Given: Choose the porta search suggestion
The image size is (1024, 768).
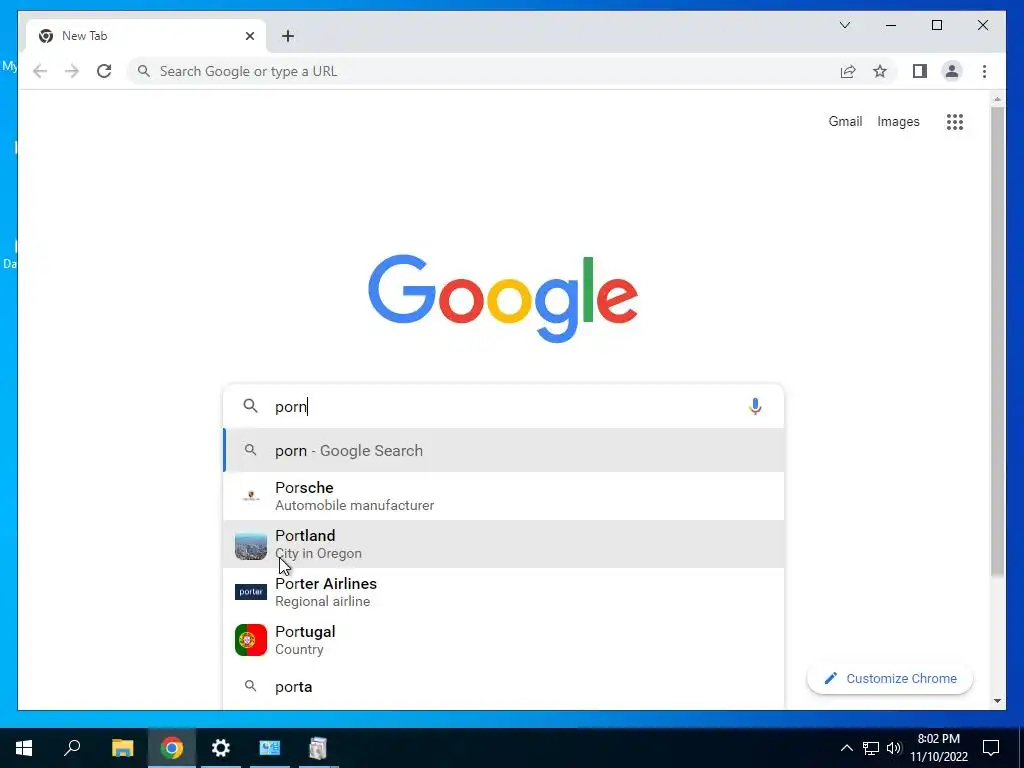Looking at the screenshot, I should 504,686.
